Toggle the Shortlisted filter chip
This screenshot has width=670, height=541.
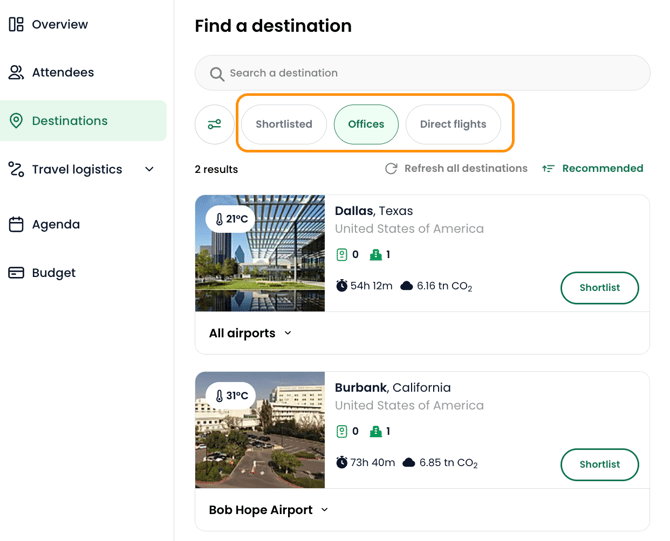coord(284,124)
